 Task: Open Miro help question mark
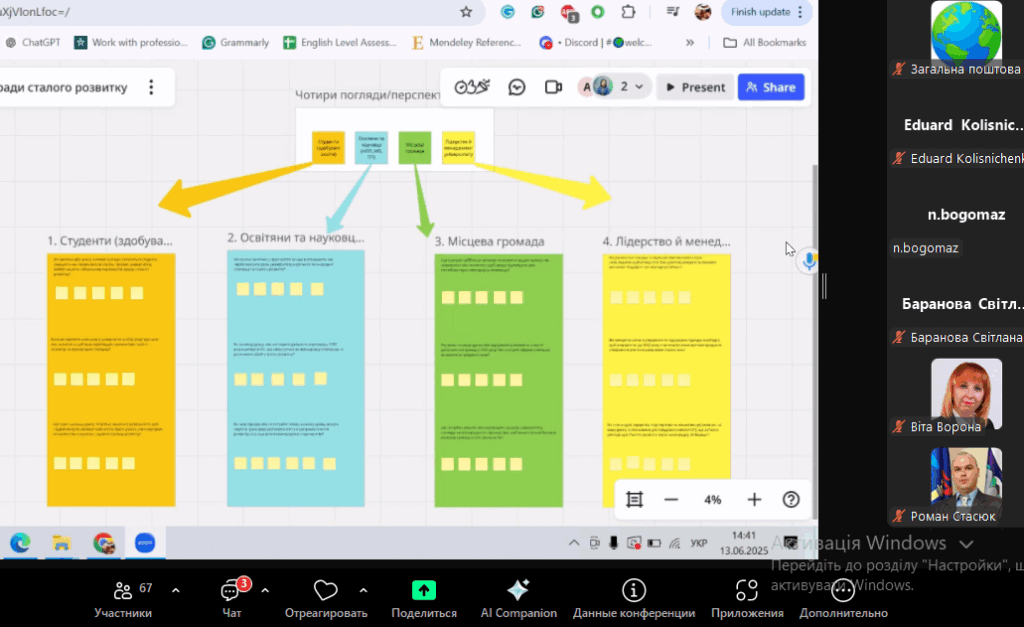point(791,500)
